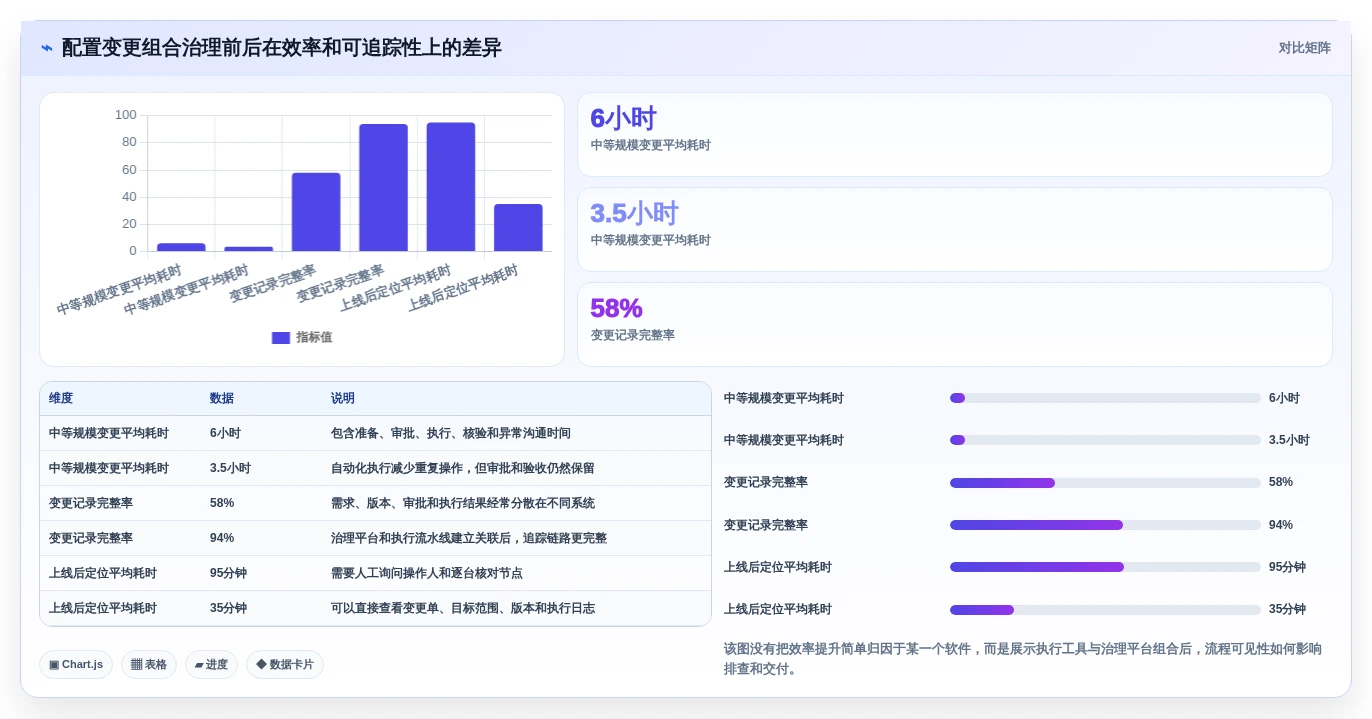Click 中等规模变更平均耗时 in the 6小时 table row
The width and height of the screenshot is (1372, 719).
[x=109, y=433]
